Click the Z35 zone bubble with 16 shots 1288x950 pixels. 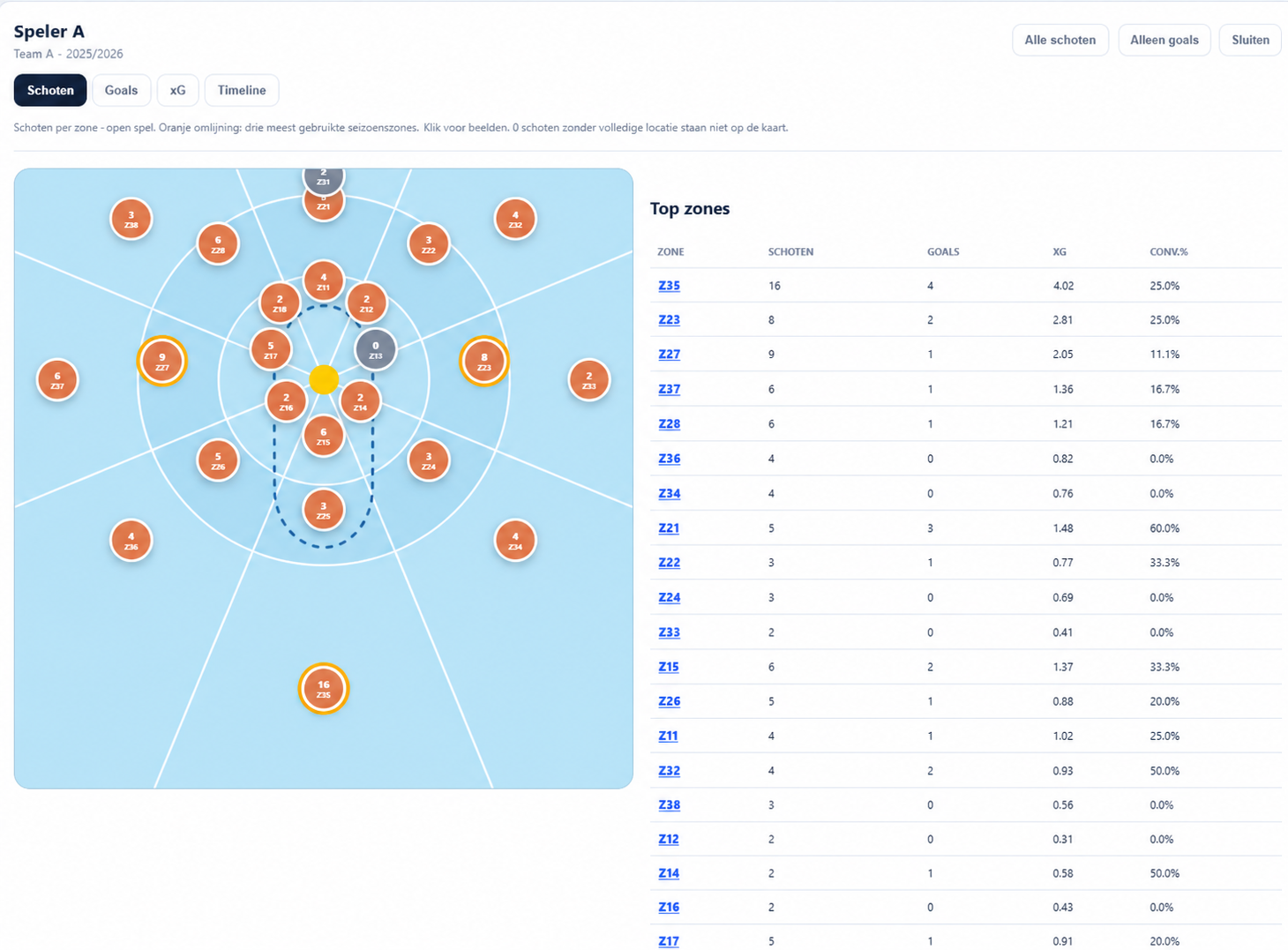click(324, 688)
